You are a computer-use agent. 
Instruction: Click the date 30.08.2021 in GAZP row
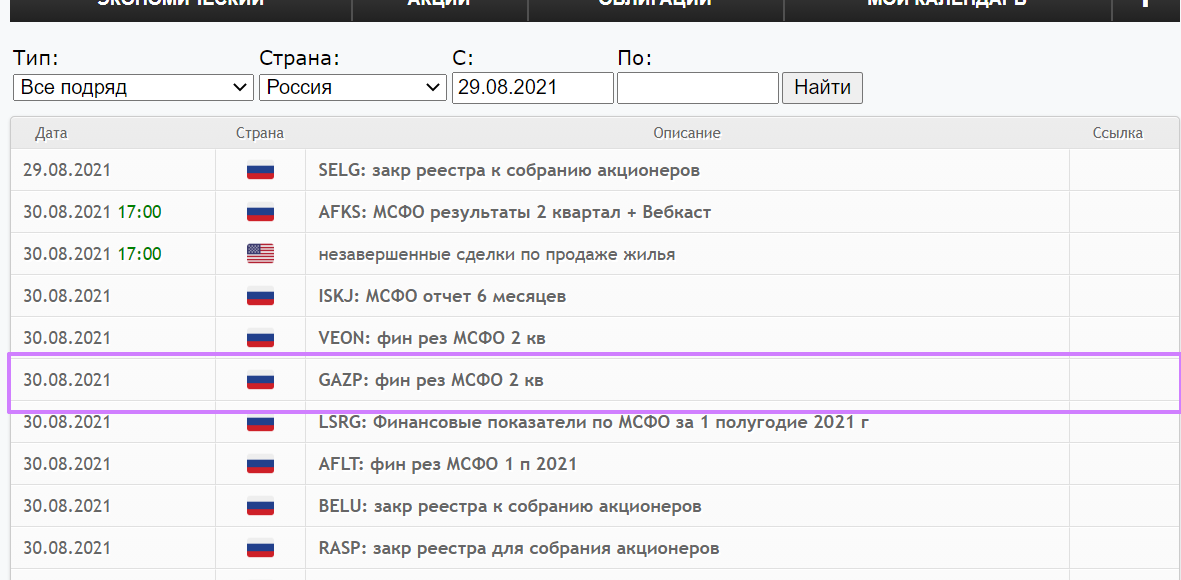click(66, 381)
